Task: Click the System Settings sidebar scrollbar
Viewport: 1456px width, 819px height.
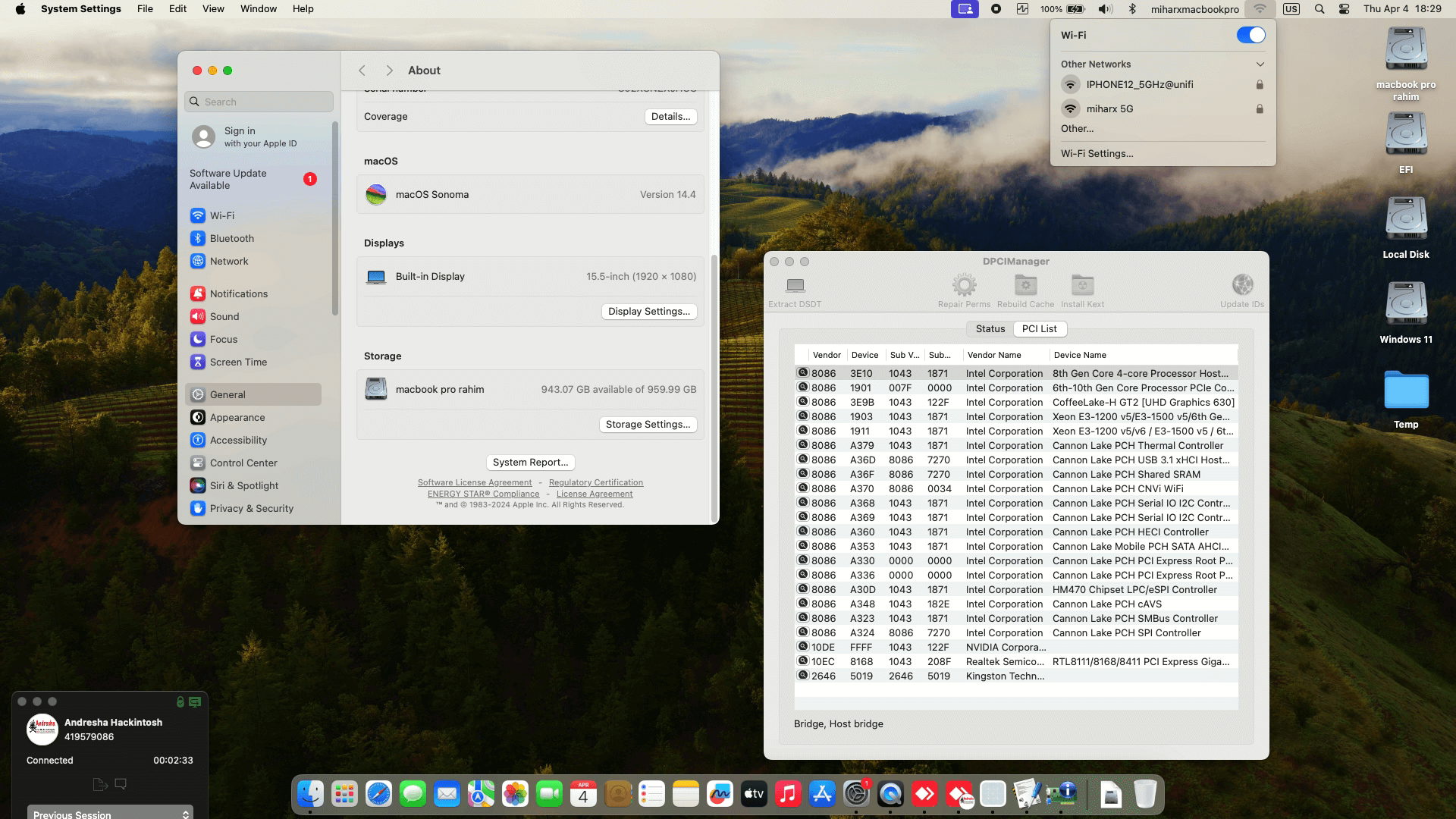Action: [334, 220]
